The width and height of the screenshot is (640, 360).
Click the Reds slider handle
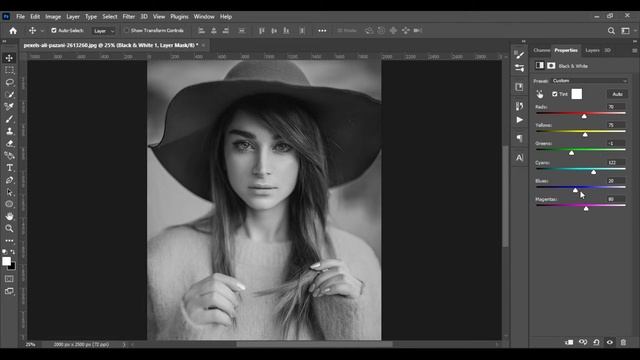point(584,116)
